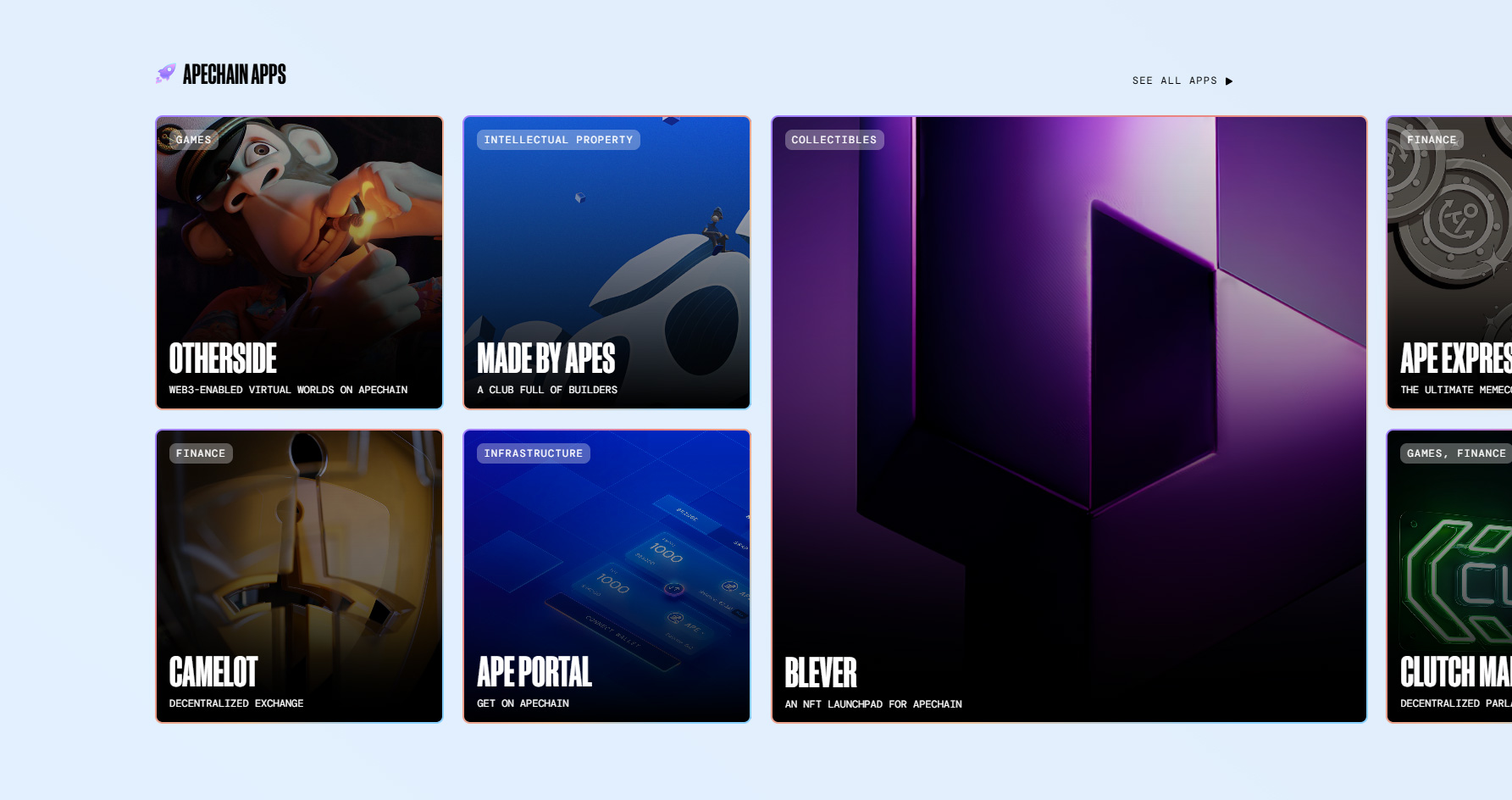Click 'A club full of builders' text
The height and width of the screenshot is (800, 1512).
click(x=547, y=390)
